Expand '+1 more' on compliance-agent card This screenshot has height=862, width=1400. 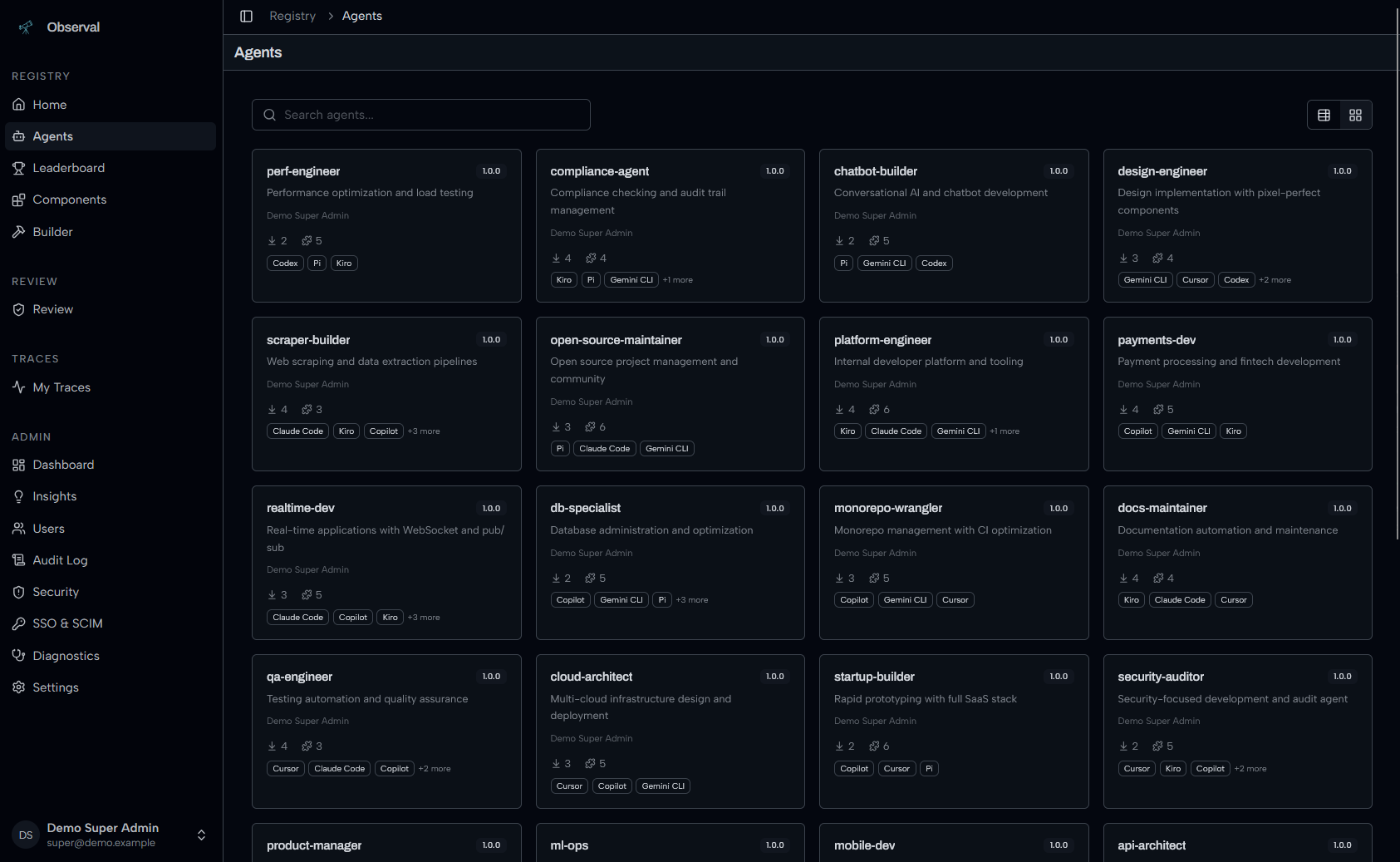tap(678, 280)
